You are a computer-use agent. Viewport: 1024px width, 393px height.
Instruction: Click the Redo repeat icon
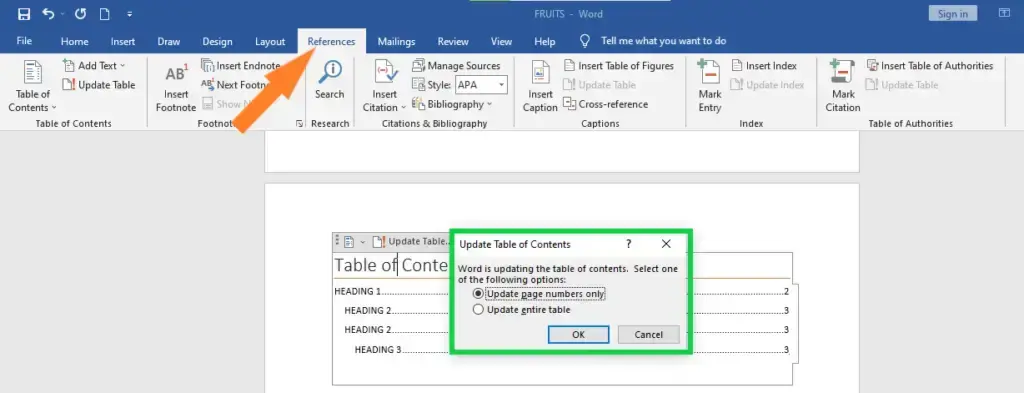(80, 14)
